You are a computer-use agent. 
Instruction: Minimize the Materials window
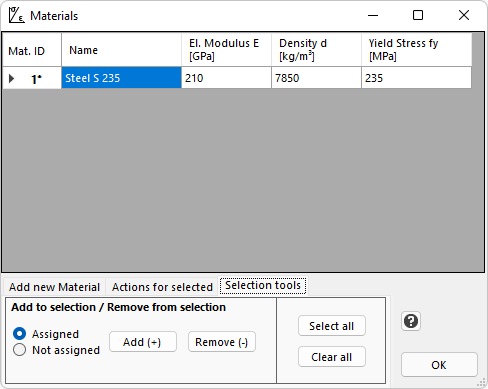[373, 15]
